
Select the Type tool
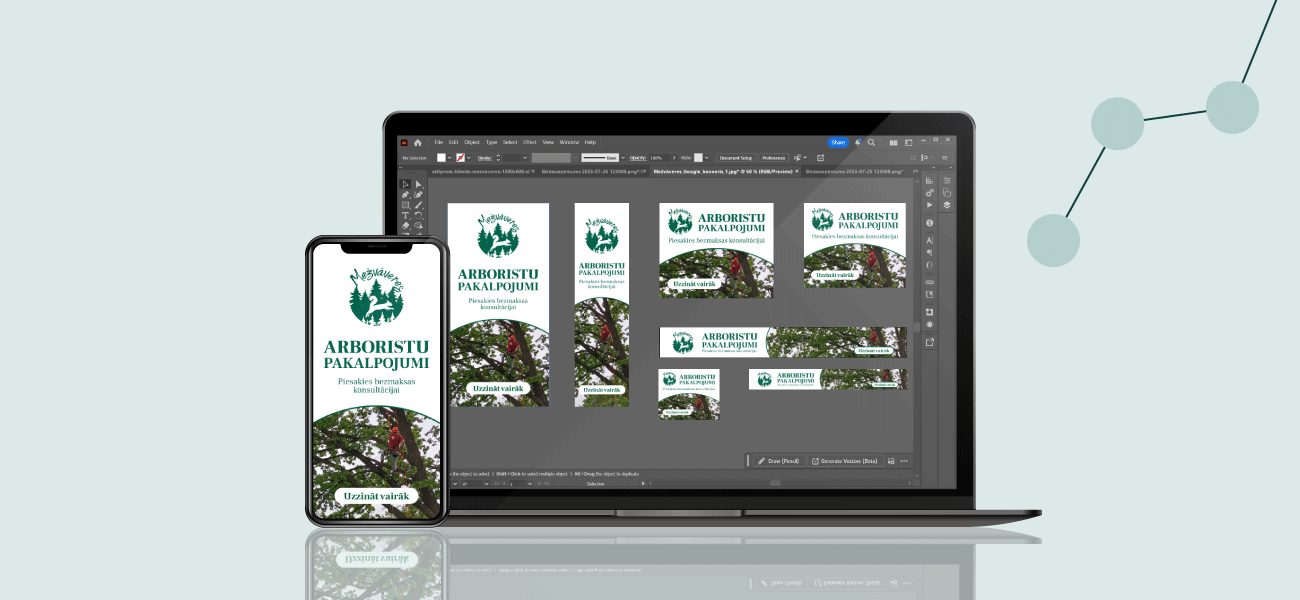coord(405,215)
